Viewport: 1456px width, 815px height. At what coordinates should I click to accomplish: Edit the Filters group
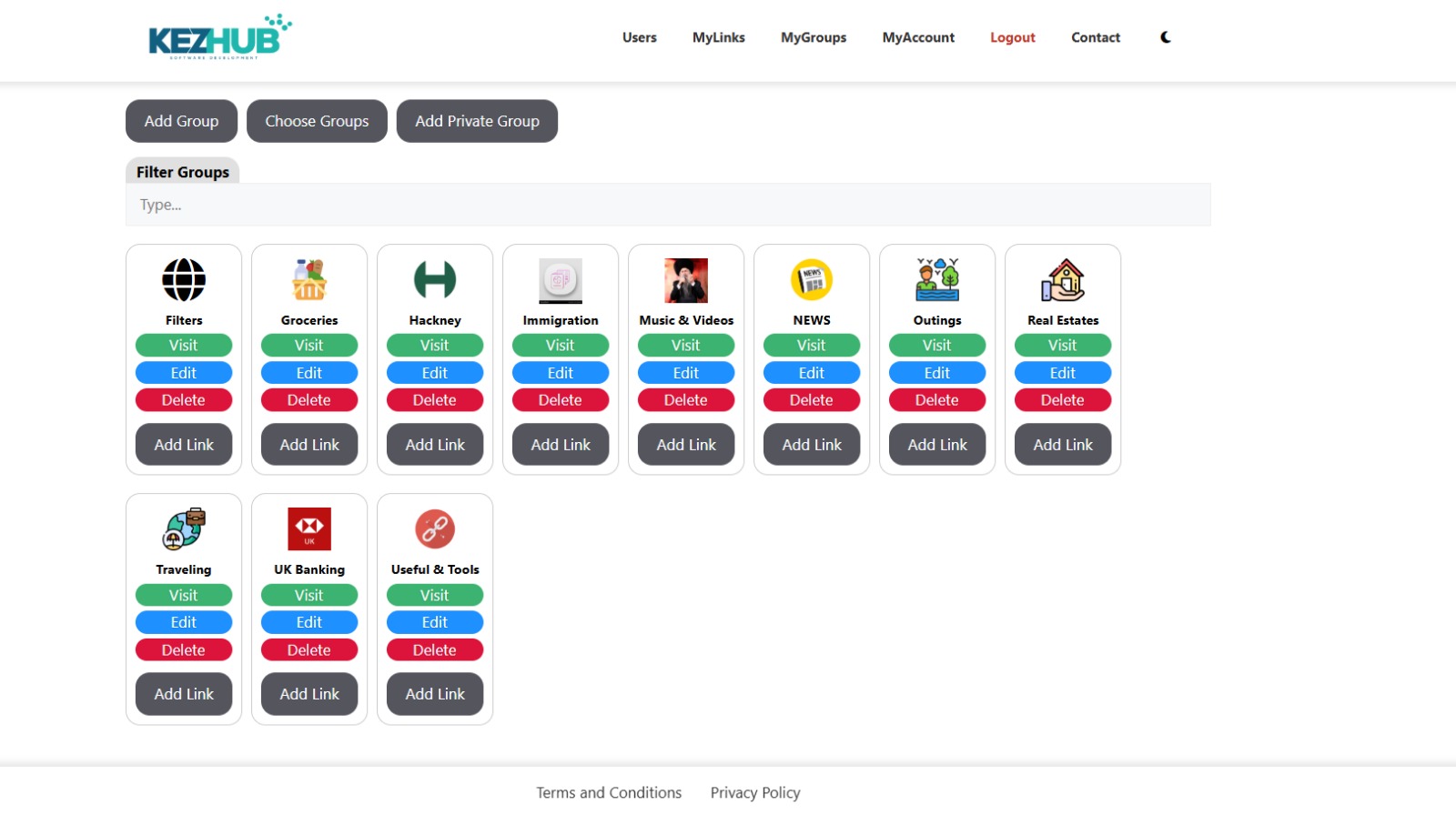coord(184,373)
